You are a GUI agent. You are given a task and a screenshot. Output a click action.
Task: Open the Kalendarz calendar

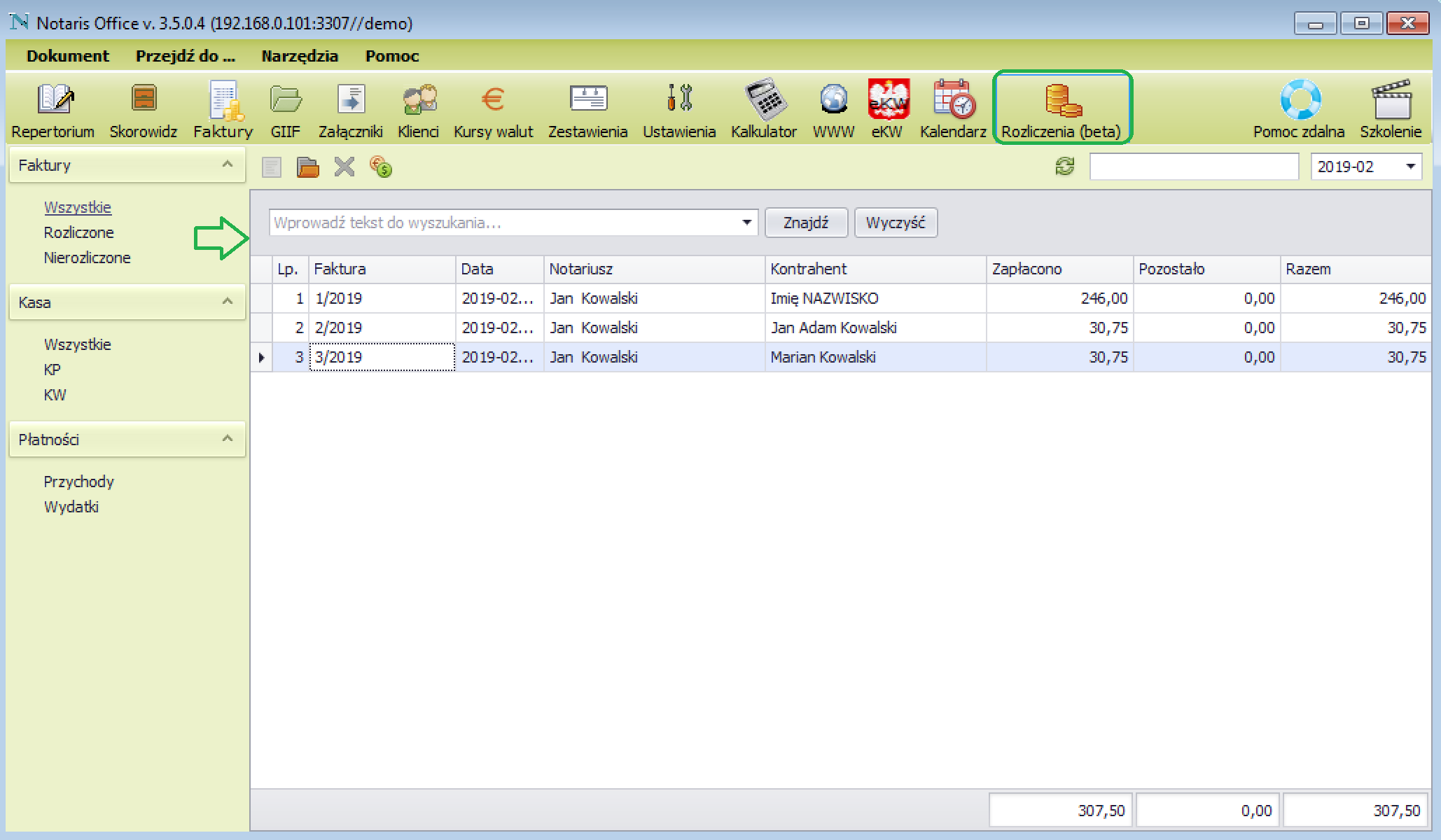[x=953, y=110]
